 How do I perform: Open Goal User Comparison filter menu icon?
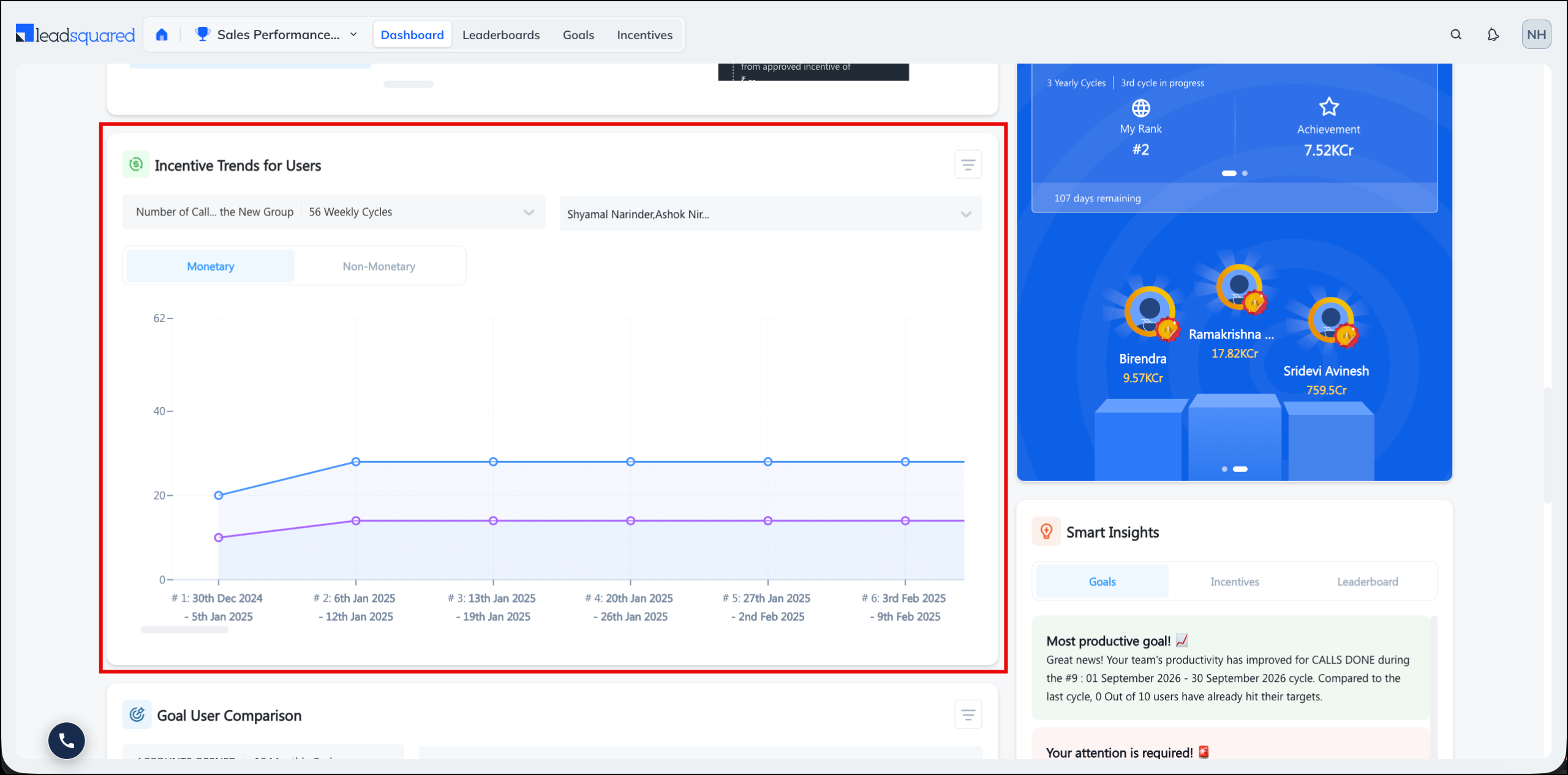(x=968, y=714)
